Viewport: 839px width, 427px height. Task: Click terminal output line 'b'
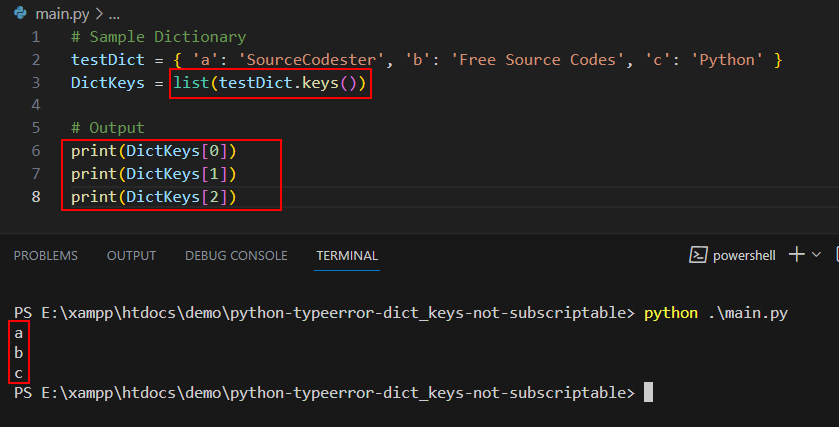[x=19, y=353]
